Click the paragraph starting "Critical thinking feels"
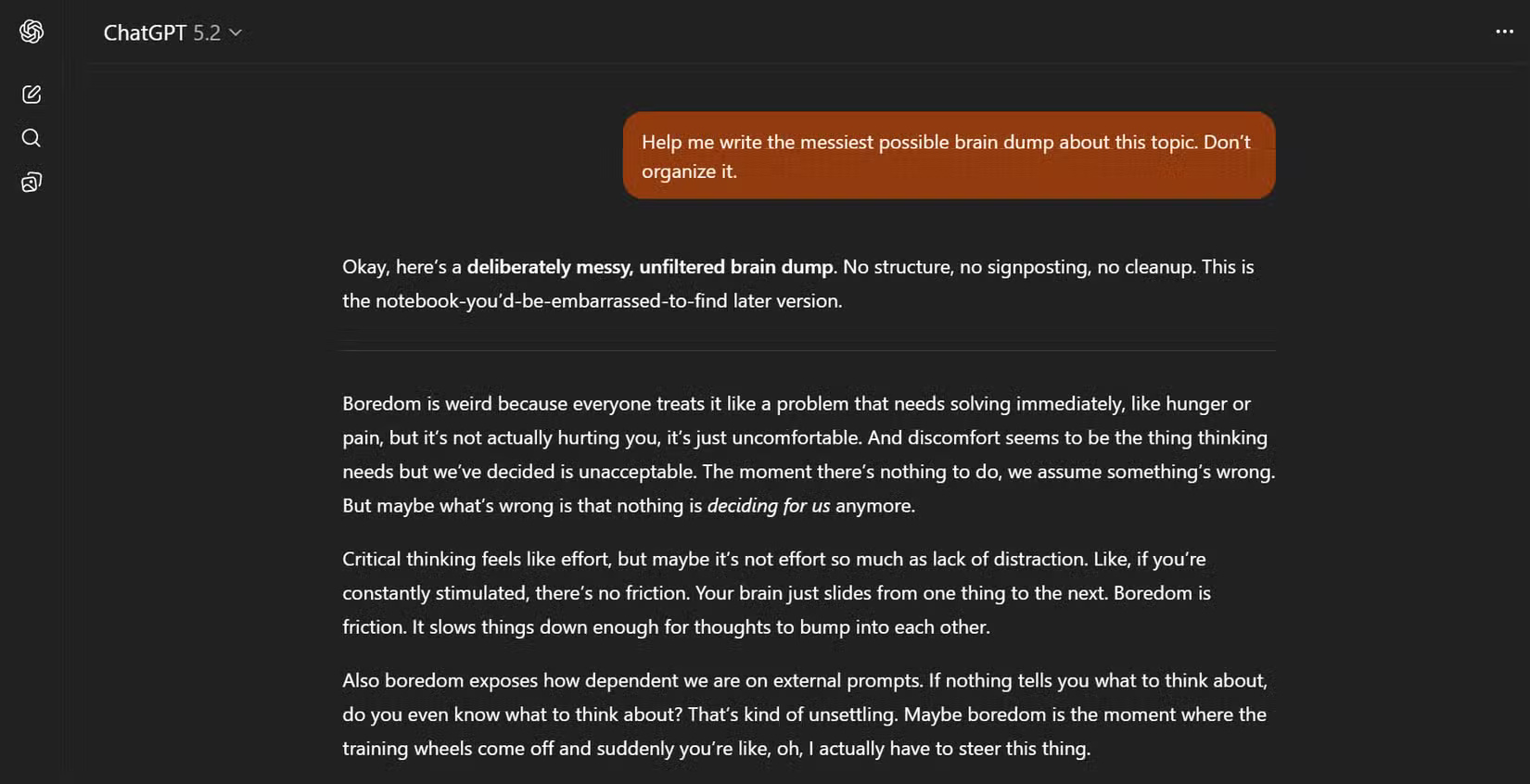The width and height of the screenshot is (1530, 784). point(776,593)
